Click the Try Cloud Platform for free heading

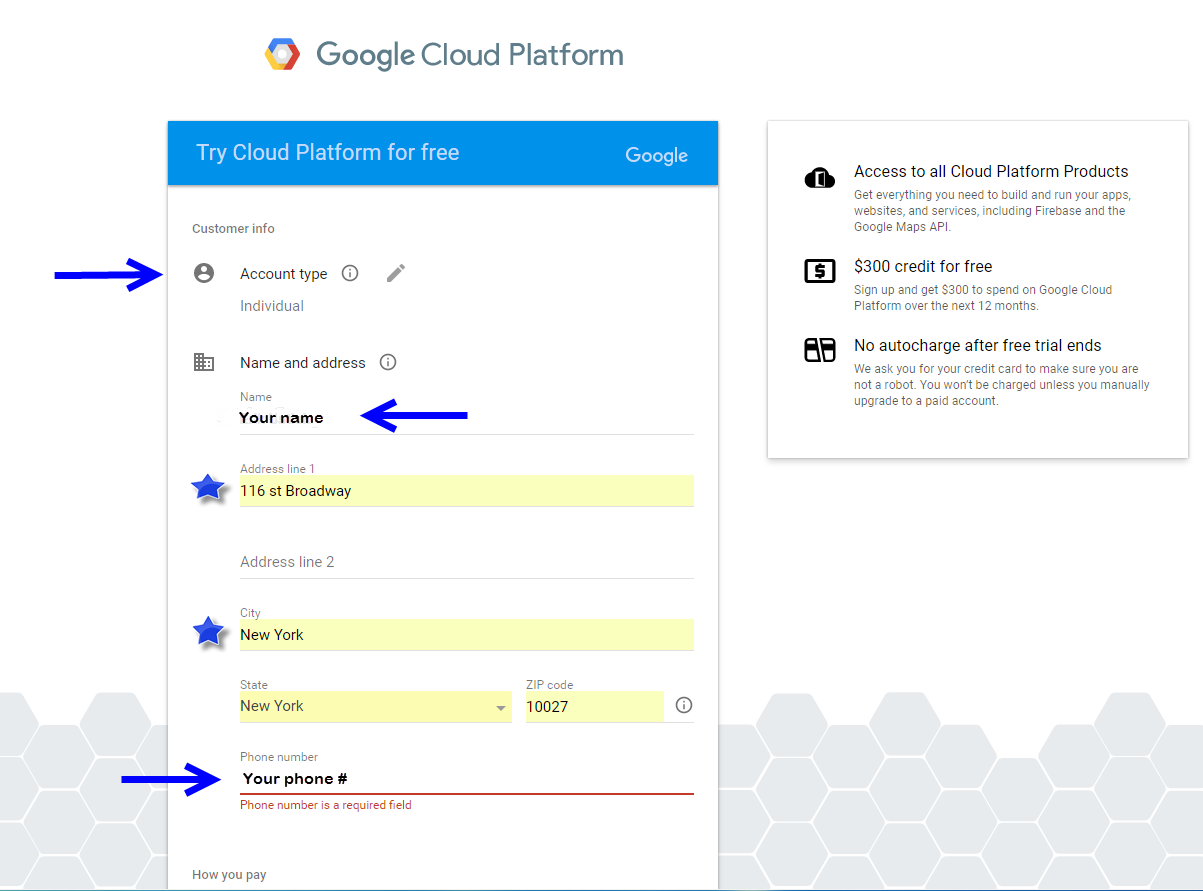pos(328,153)
